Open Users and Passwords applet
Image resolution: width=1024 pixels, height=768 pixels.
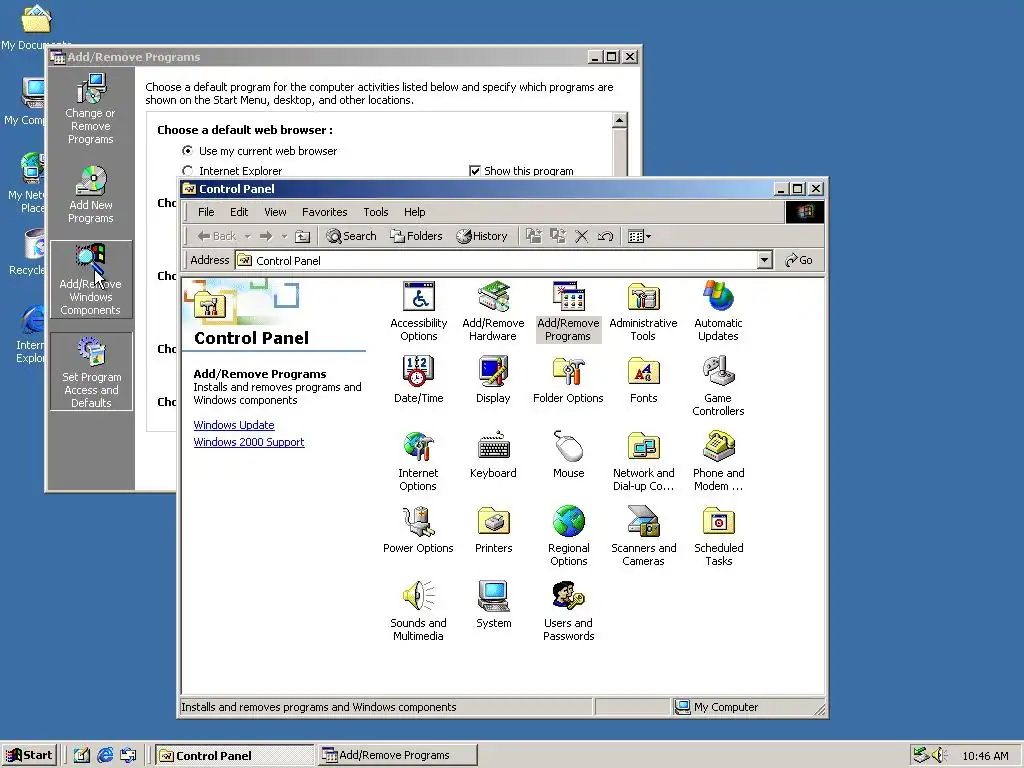(568, 611)
